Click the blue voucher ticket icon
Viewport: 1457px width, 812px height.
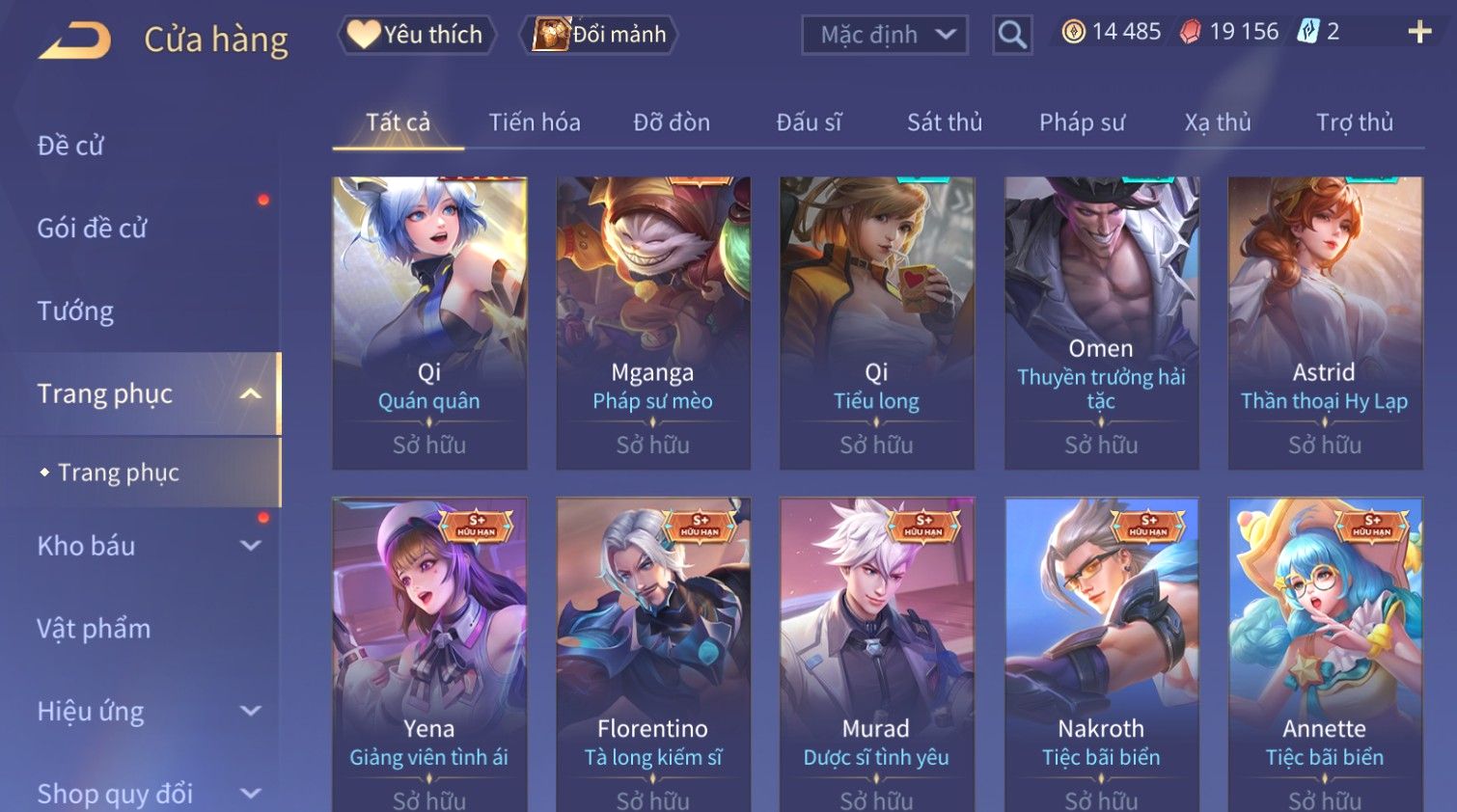pos(1307,32)
